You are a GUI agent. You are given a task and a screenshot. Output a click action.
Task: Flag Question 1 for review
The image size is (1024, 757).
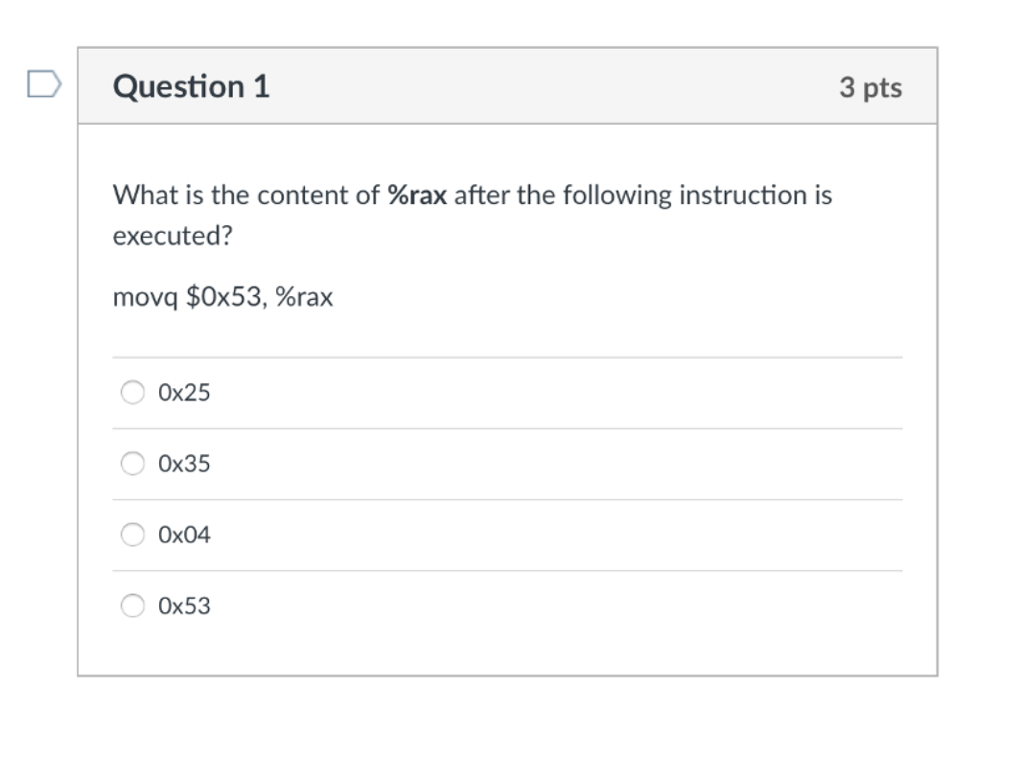[42, 84]
